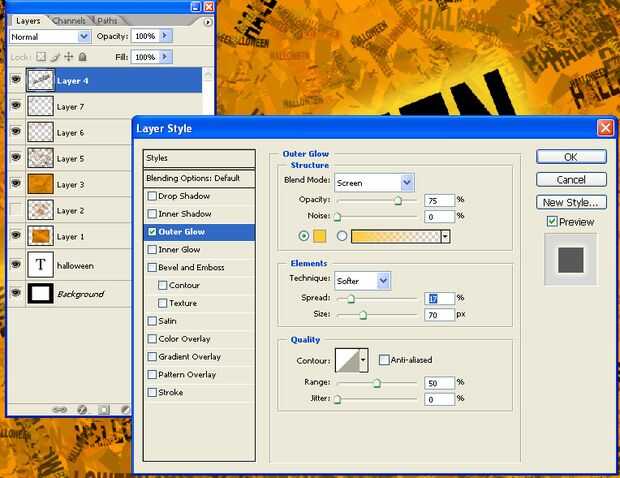Image resolution: width=620 pixels, height=478 pixels.
Task: Enable the Inner Glow checkbox
Action: click(152, 250)
